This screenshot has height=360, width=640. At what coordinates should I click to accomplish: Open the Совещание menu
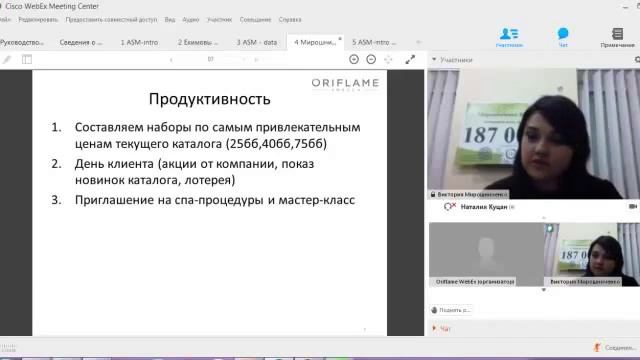point(255,20)
